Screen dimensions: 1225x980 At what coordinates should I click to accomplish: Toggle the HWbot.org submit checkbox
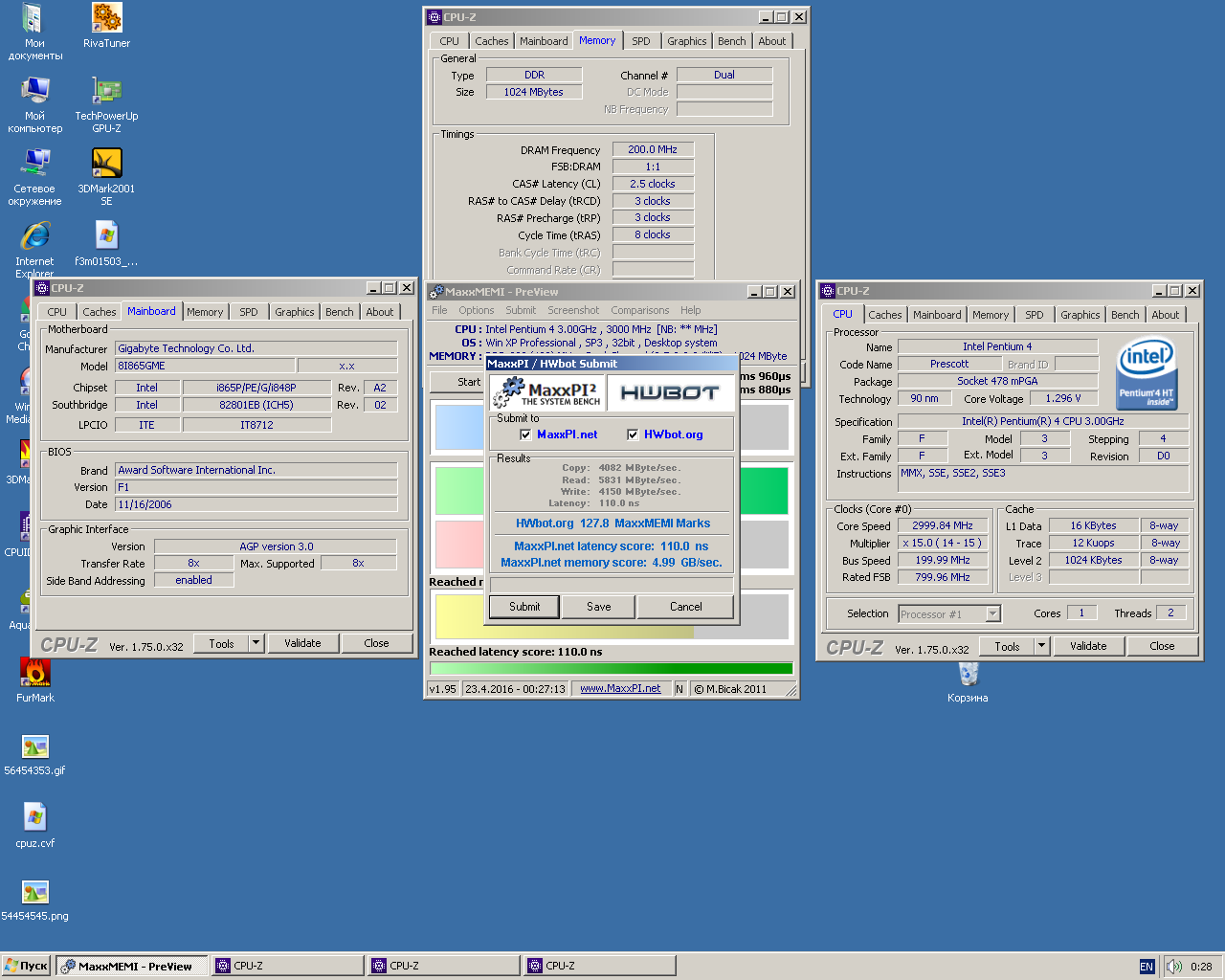click(x=633, y=434)
